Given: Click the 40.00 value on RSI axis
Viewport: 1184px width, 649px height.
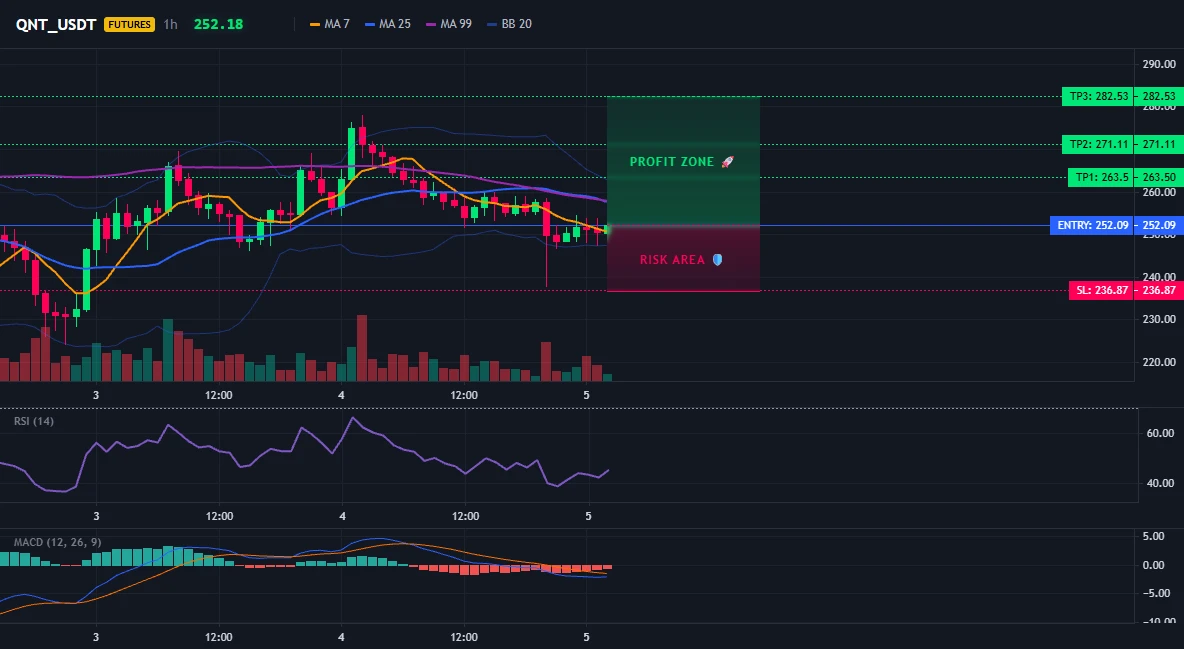Looking at the screenshot, I should point(1161,484).
